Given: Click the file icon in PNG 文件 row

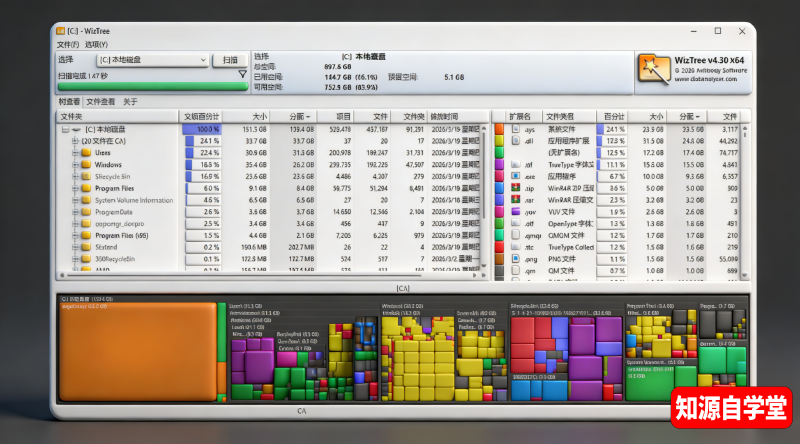Looking at the screenshot, I should tap(515, 259).
